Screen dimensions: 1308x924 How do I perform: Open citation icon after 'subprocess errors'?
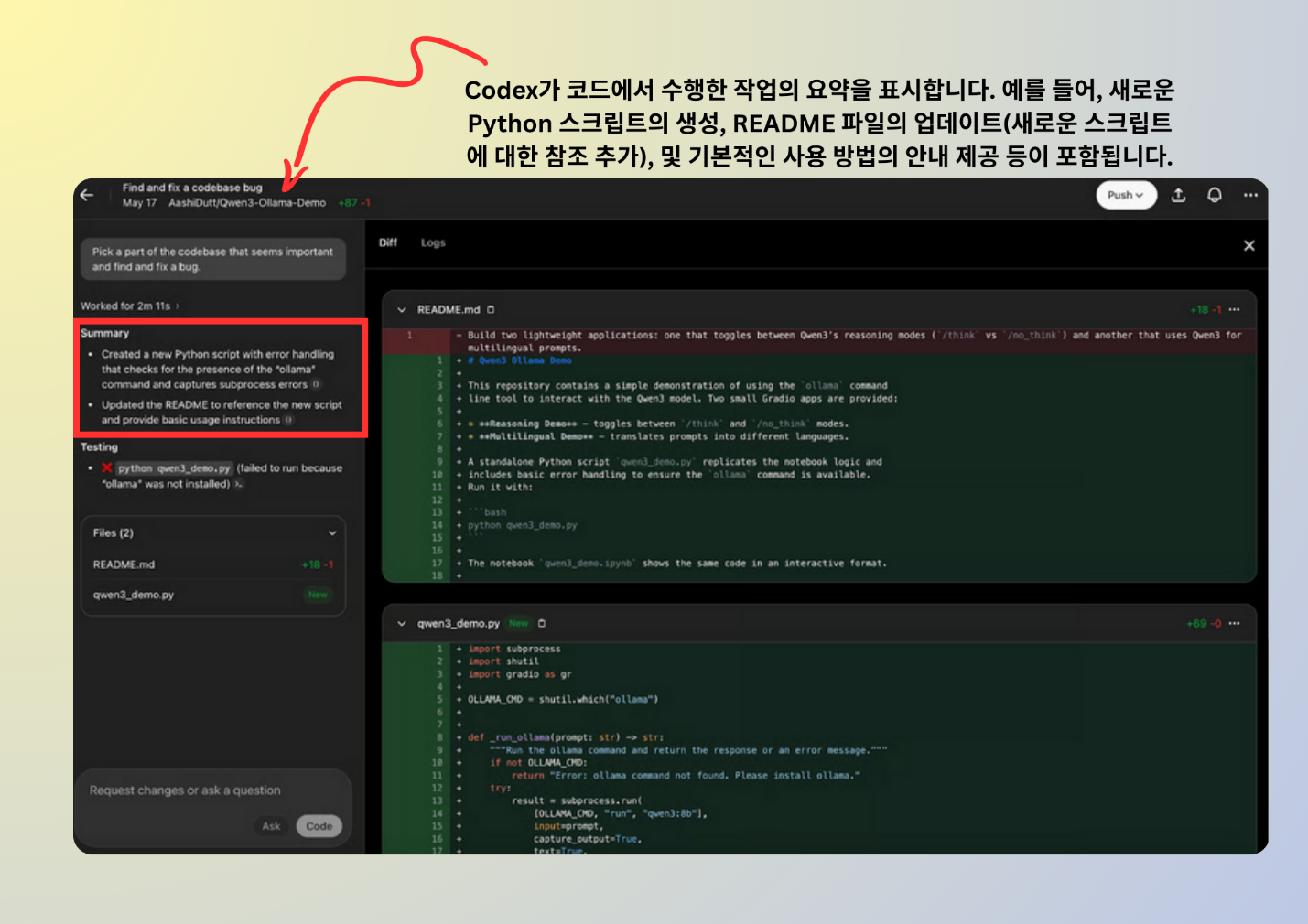pyautogui.click(x=316, y=384)
